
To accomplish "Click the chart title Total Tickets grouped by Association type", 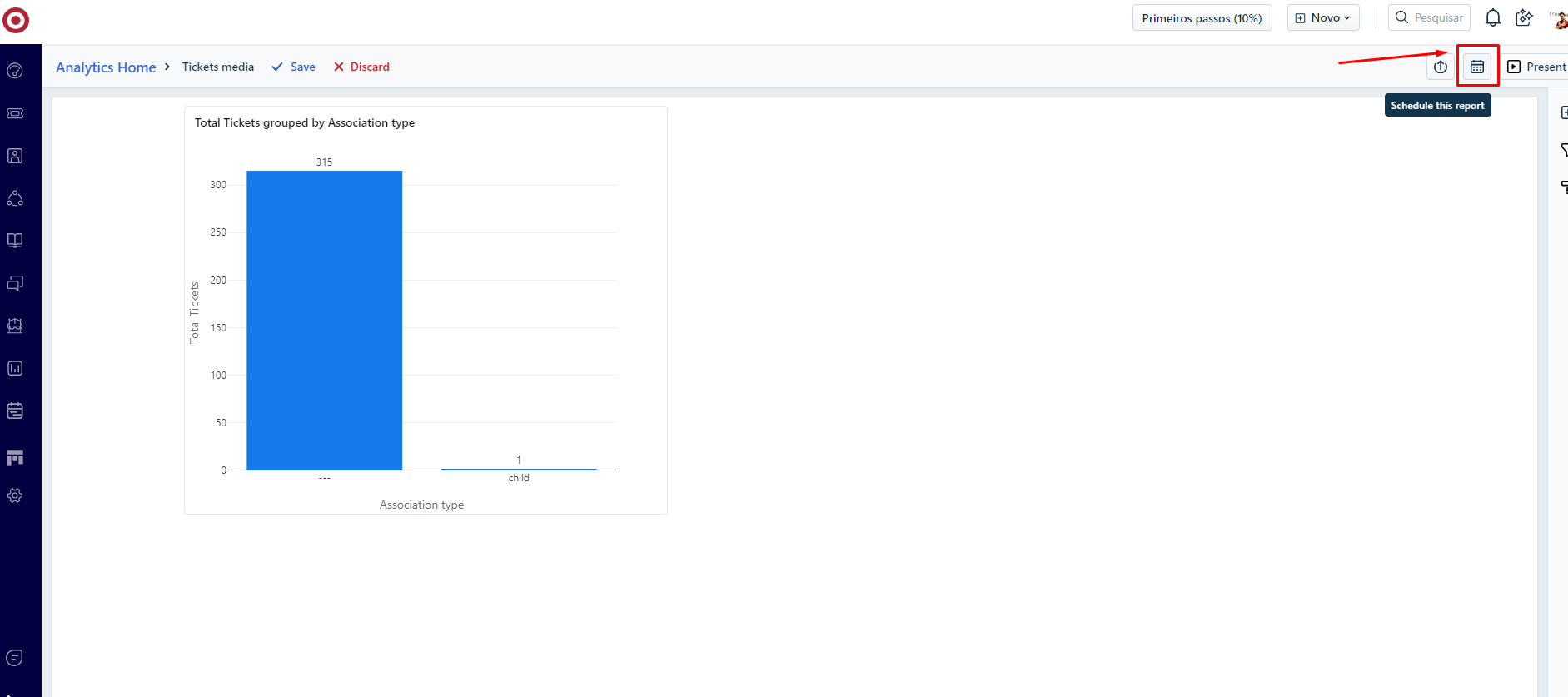I will 305,122.
